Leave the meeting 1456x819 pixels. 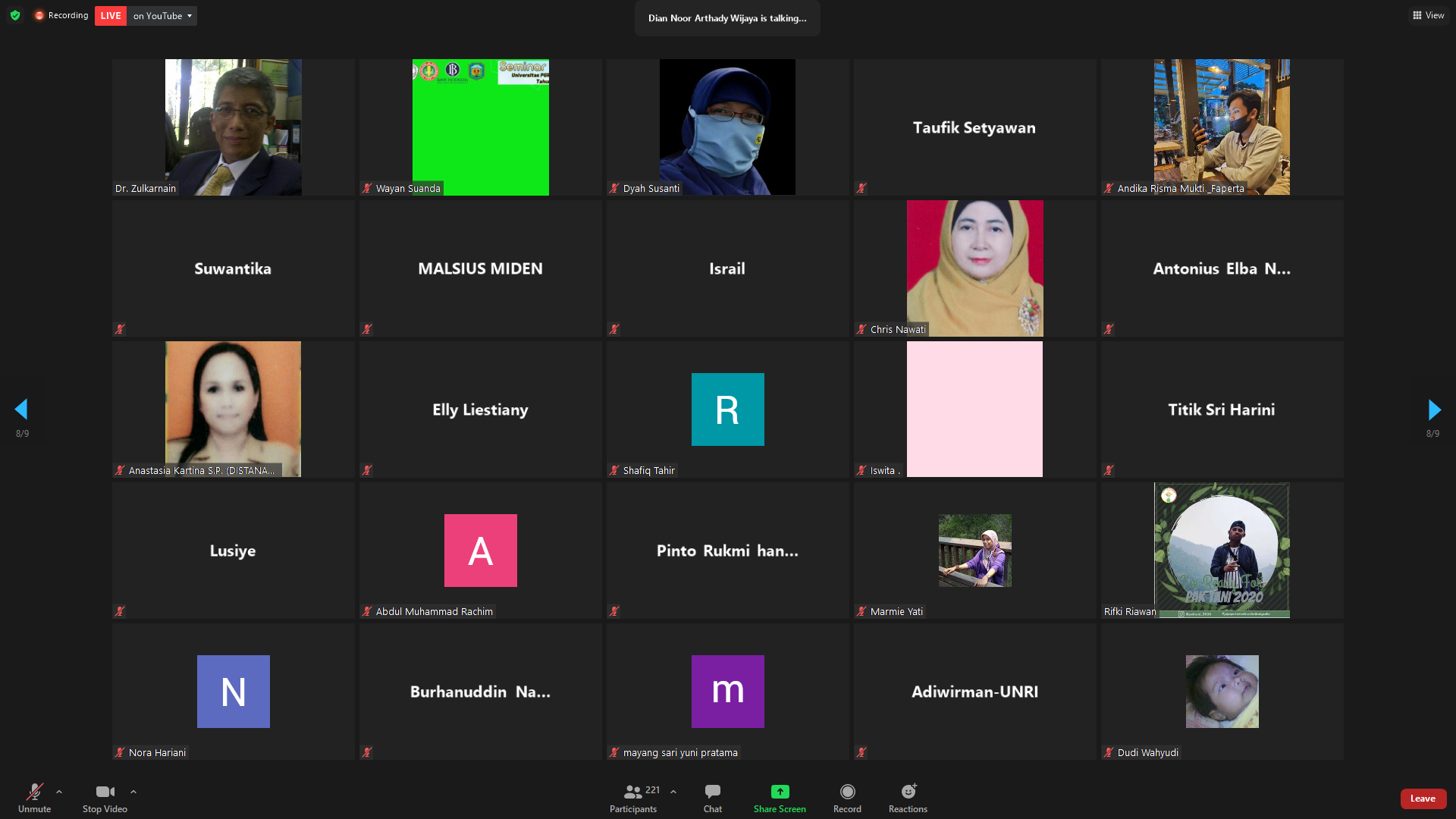[1423, 799]
